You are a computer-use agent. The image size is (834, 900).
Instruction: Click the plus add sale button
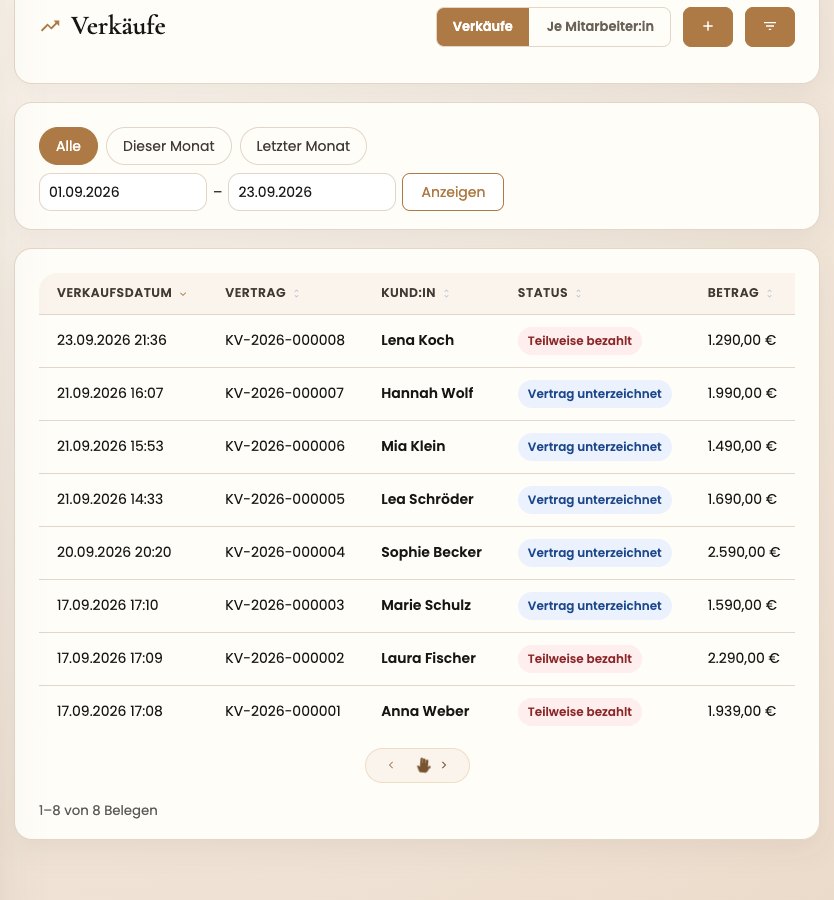[x=707, y=26]
